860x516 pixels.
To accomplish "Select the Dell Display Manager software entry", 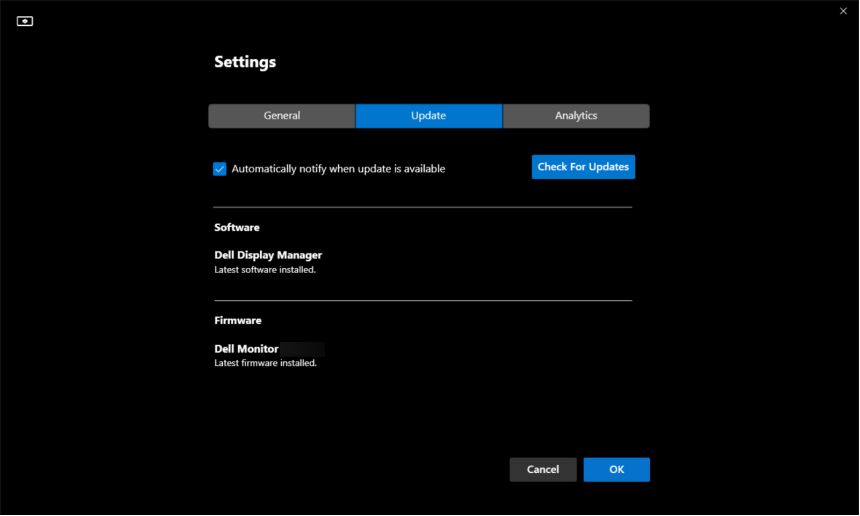I will point(268,255).
